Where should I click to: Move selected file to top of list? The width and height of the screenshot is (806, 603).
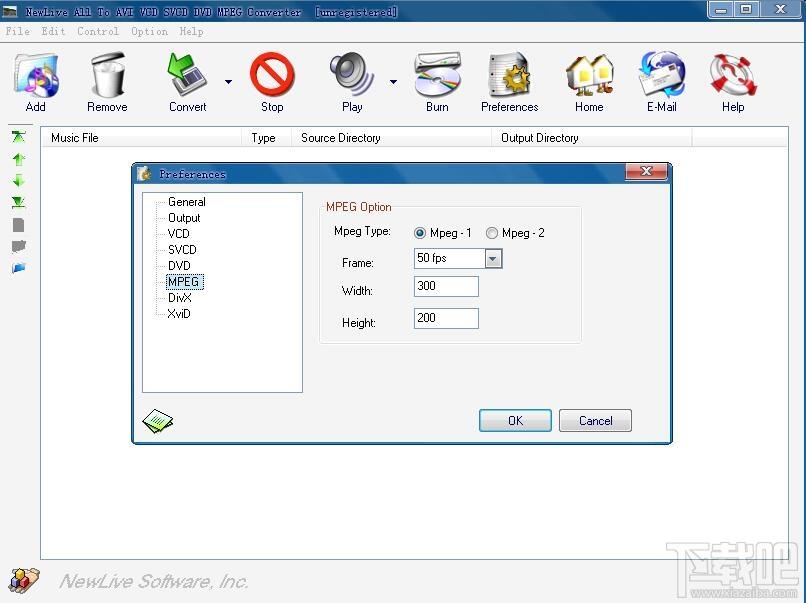tap(19, 137)
